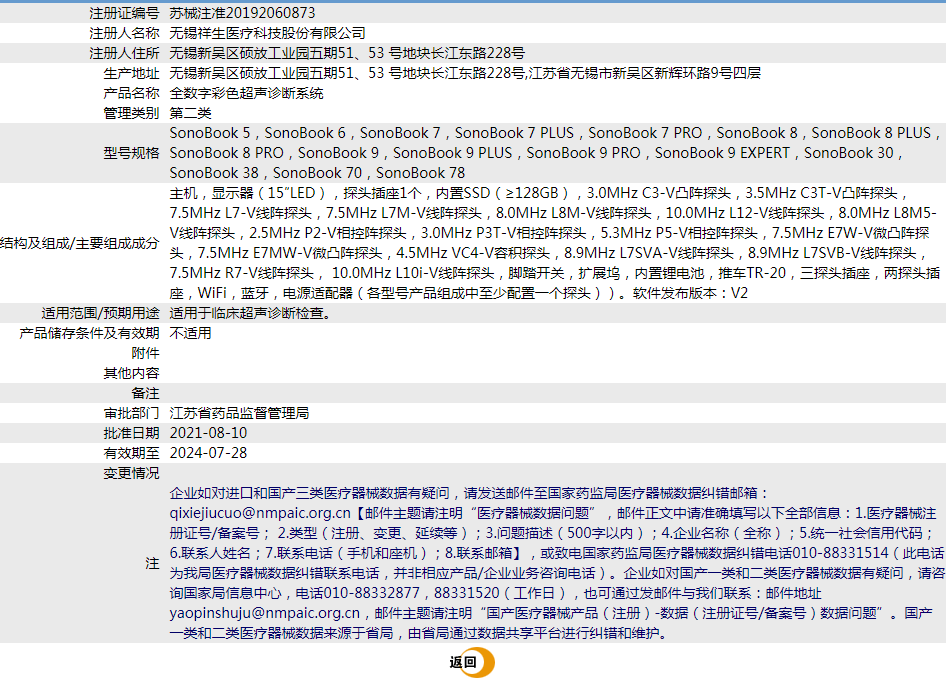This screenshot has height=681, width=951.
Task: Click the SonoBook 30 model name
Action: pos(849,153)
